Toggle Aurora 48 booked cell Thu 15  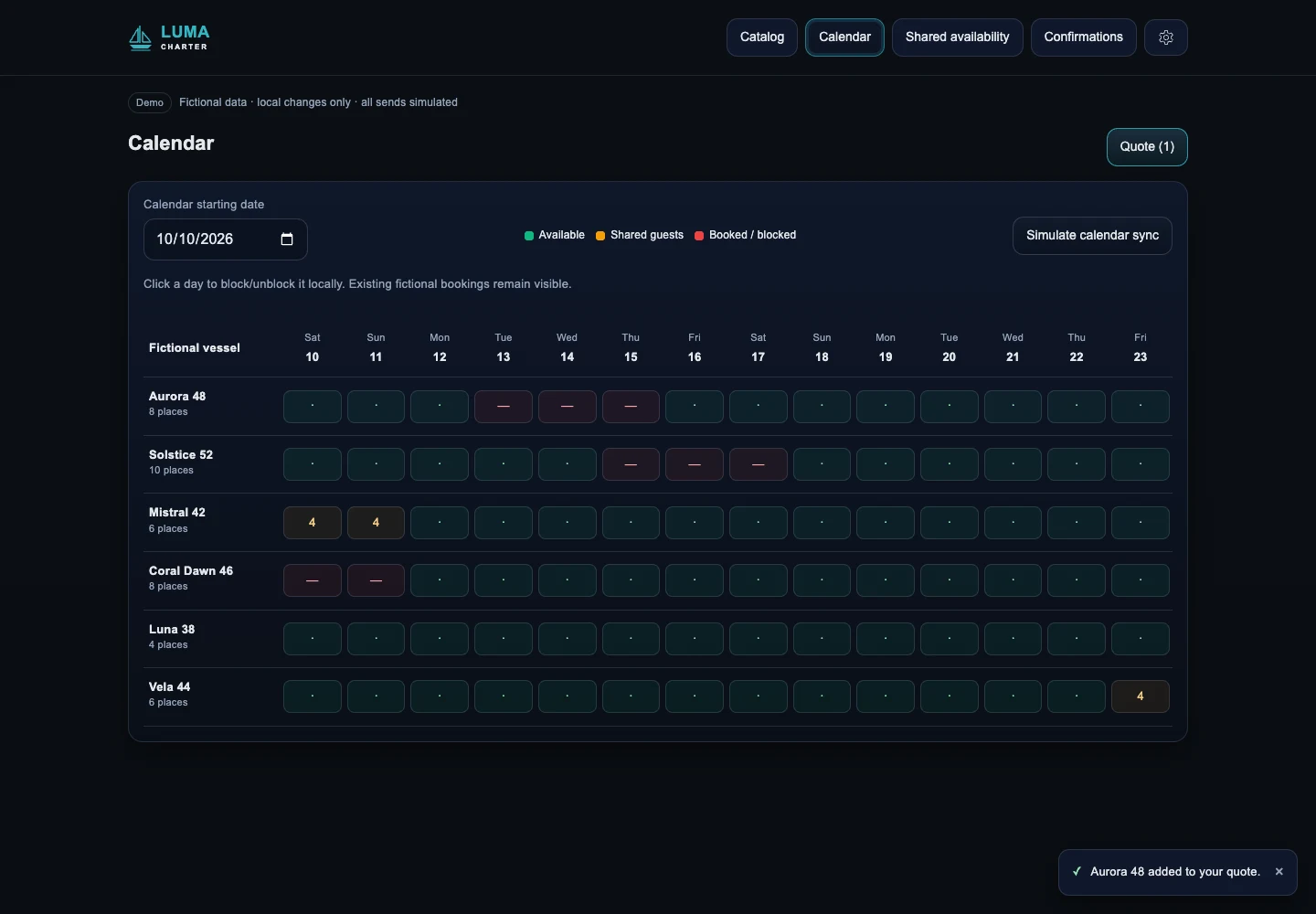(631, 407)
